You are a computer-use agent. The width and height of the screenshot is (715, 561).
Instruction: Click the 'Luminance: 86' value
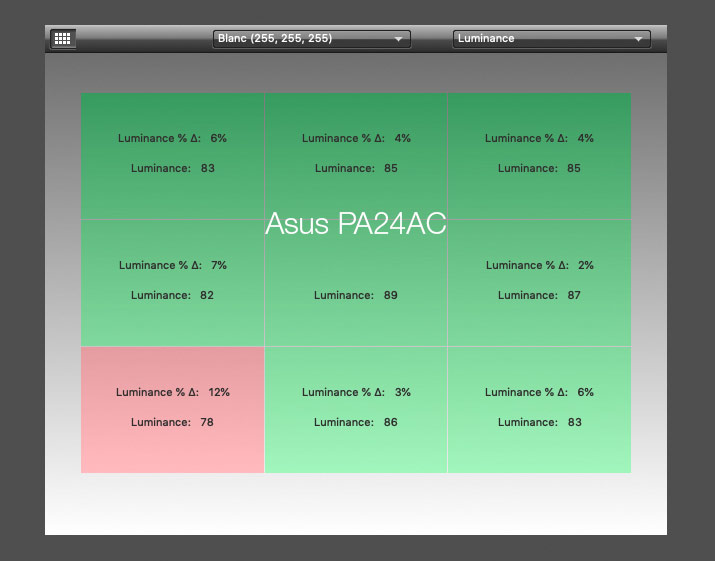point(356,422)
